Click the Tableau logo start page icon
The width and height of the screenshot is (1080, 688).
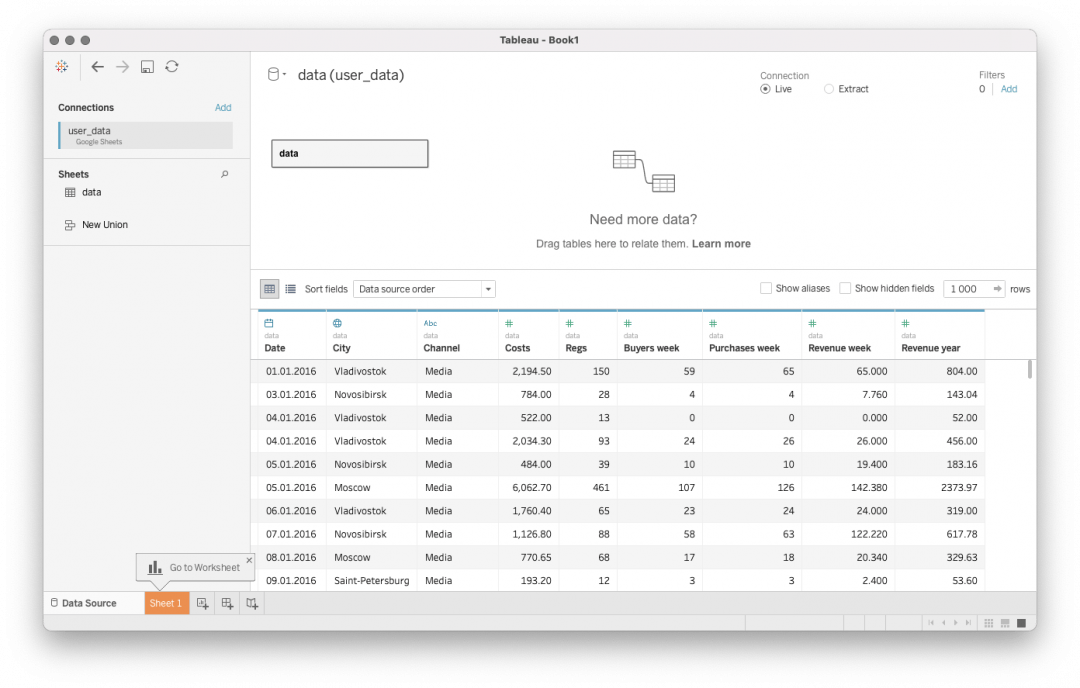pos(62,67)
